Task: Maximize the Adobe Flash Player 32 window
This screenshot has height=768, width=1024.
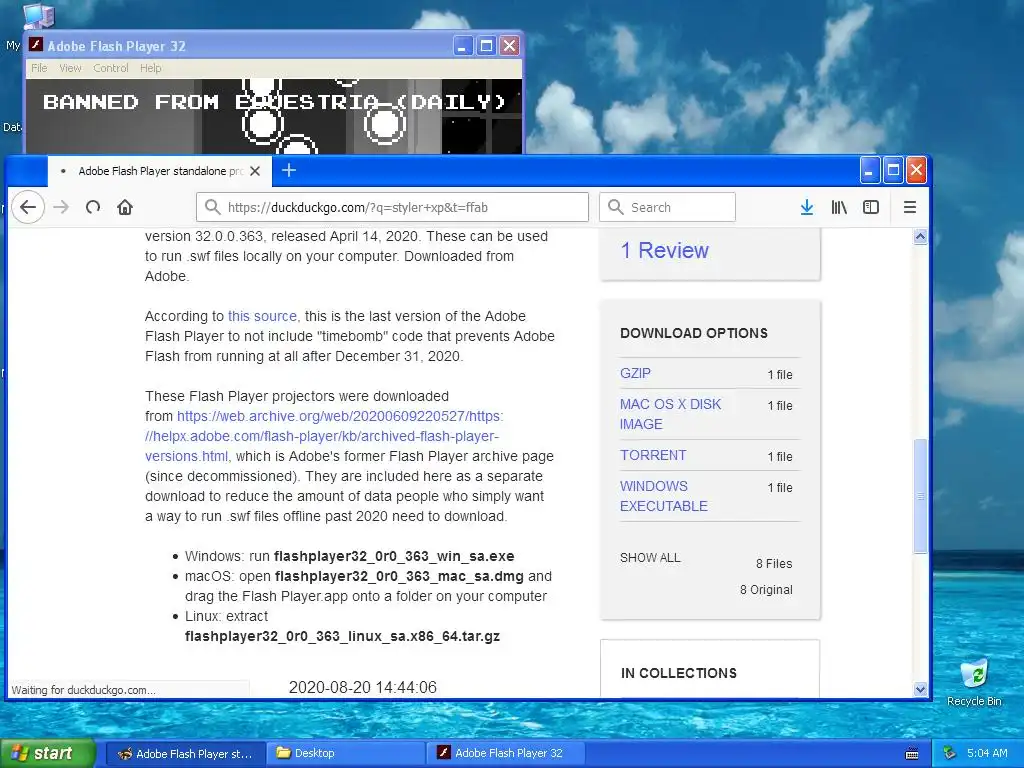Action: 486,46
